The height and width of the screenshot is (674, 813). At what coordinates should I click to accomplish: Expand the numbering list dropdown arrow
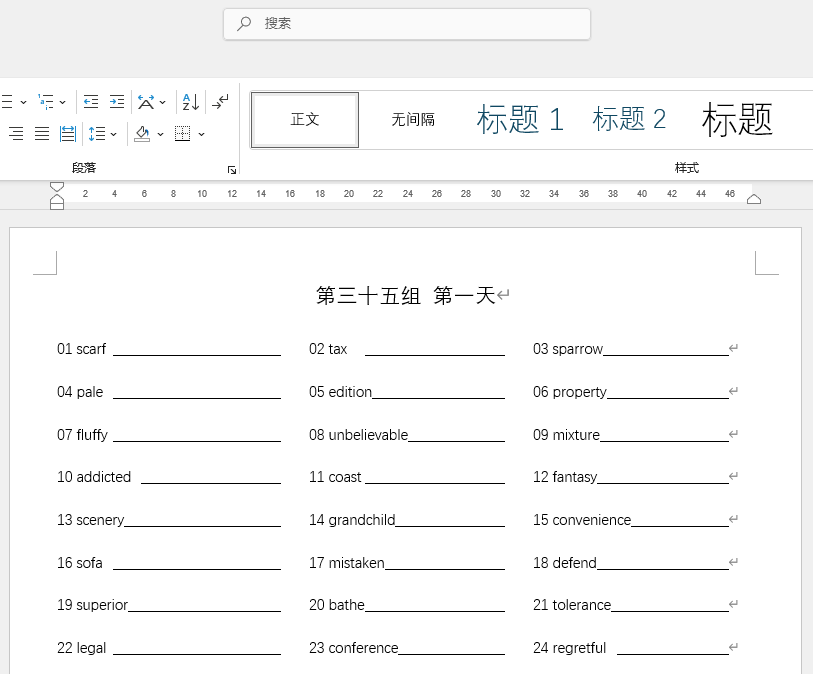click(23, 102)
